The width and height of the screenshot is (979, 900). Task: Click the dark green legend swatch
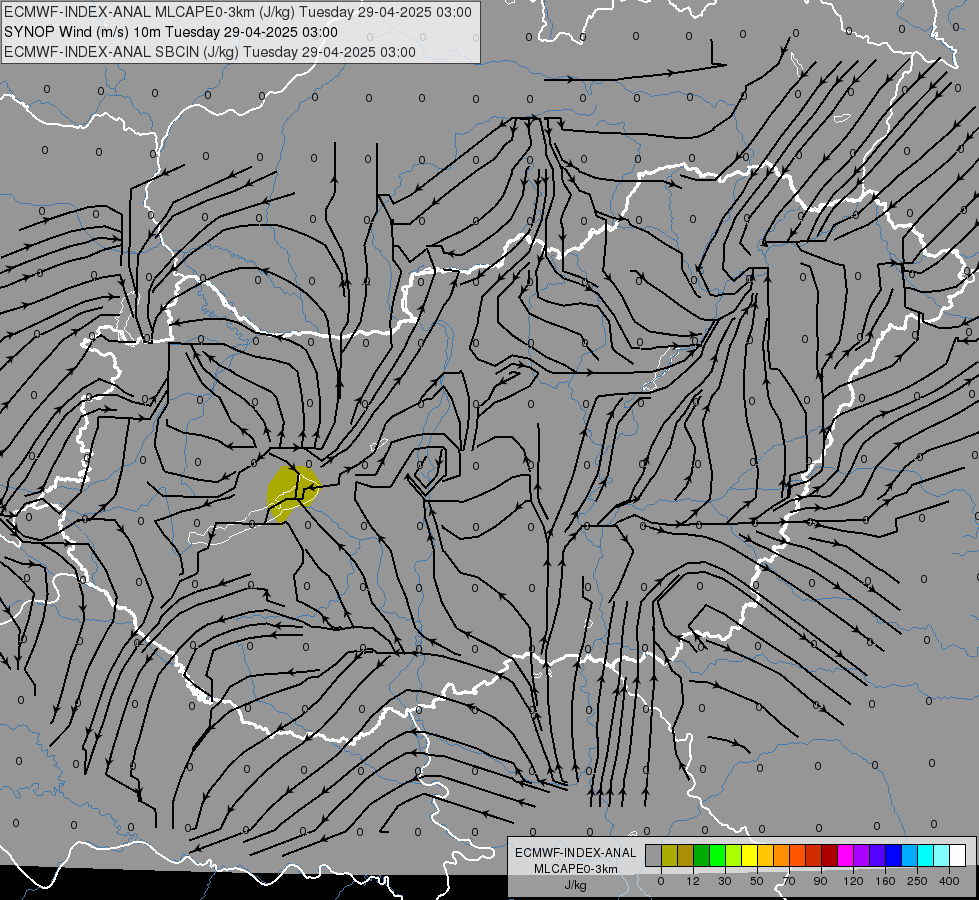point(702,855)
